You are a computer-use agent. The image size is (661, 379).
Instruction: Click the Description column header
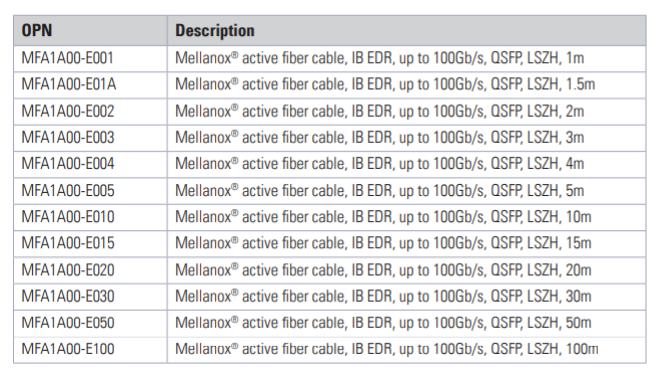point(406,31)
